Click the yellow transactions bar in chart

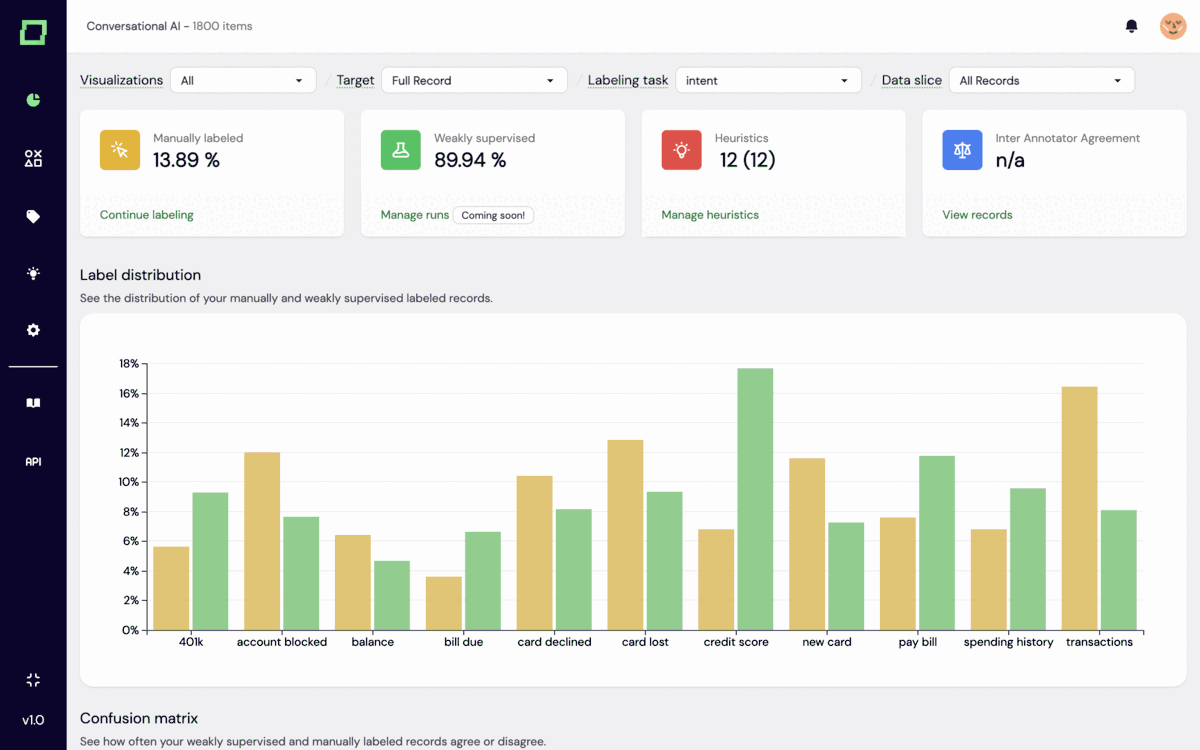[x=1079, y=510]
